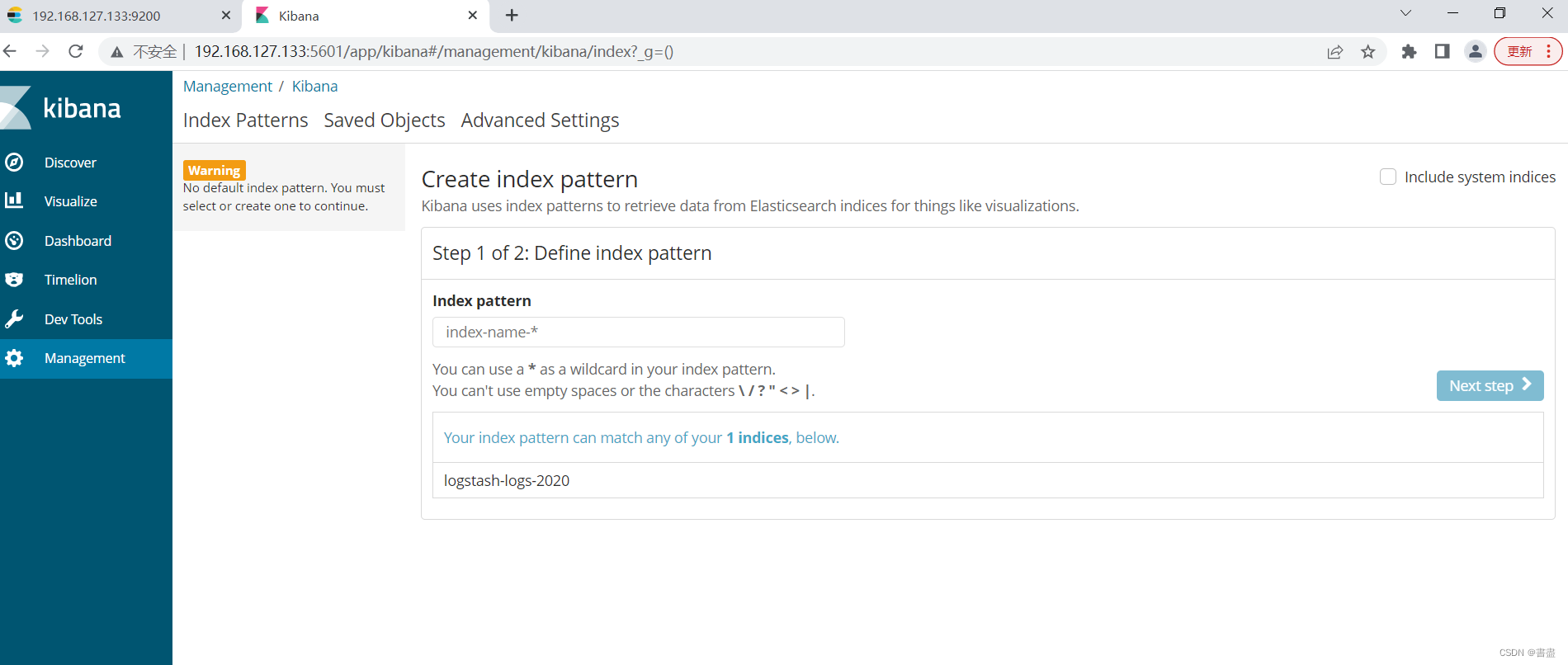Image resolution: width=1568 pixels, height=665 pixels.
Task: Select Management in the sidebar
Action: (x=86, y=358)
